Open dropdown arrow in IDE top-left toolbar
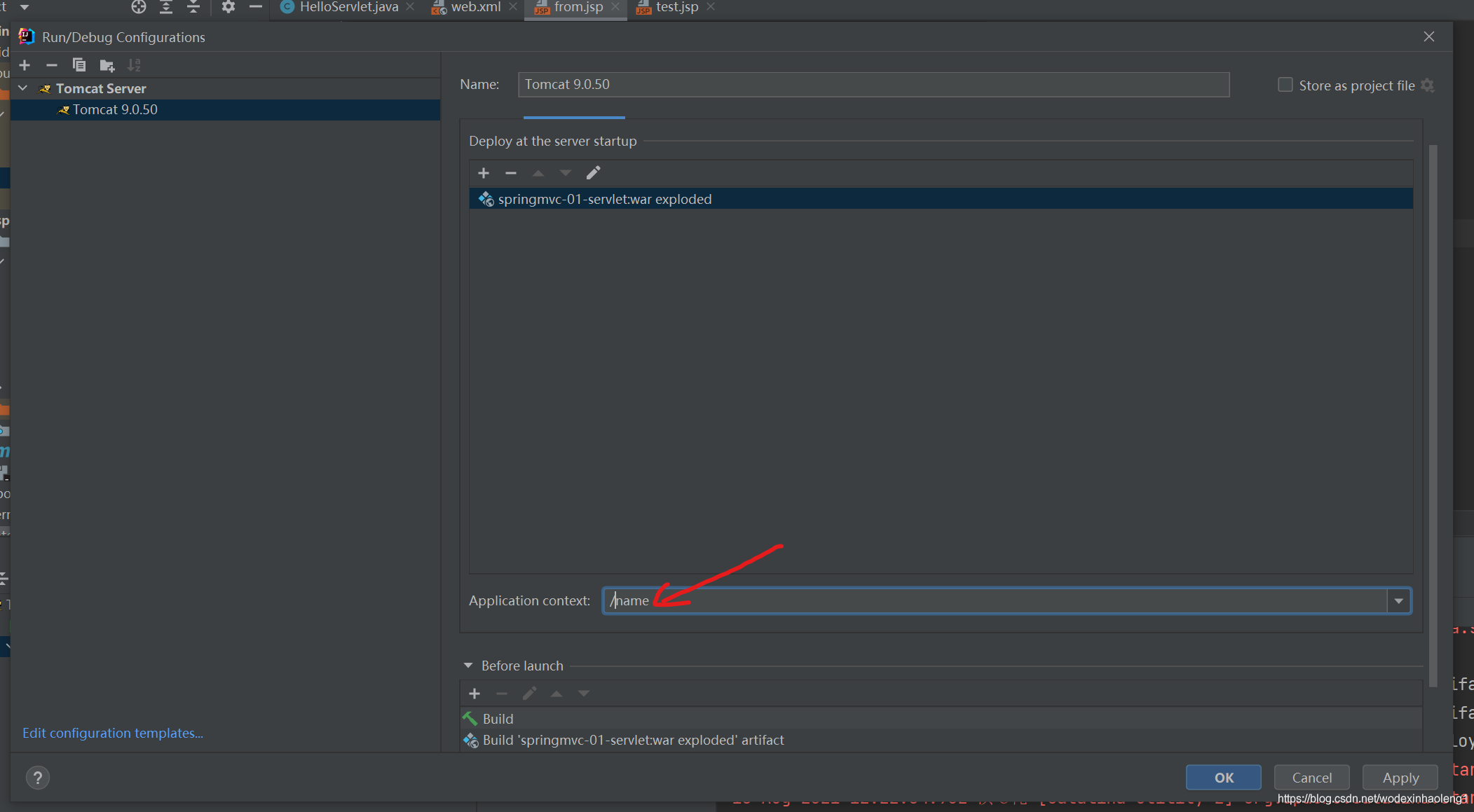 coord(25,7)
